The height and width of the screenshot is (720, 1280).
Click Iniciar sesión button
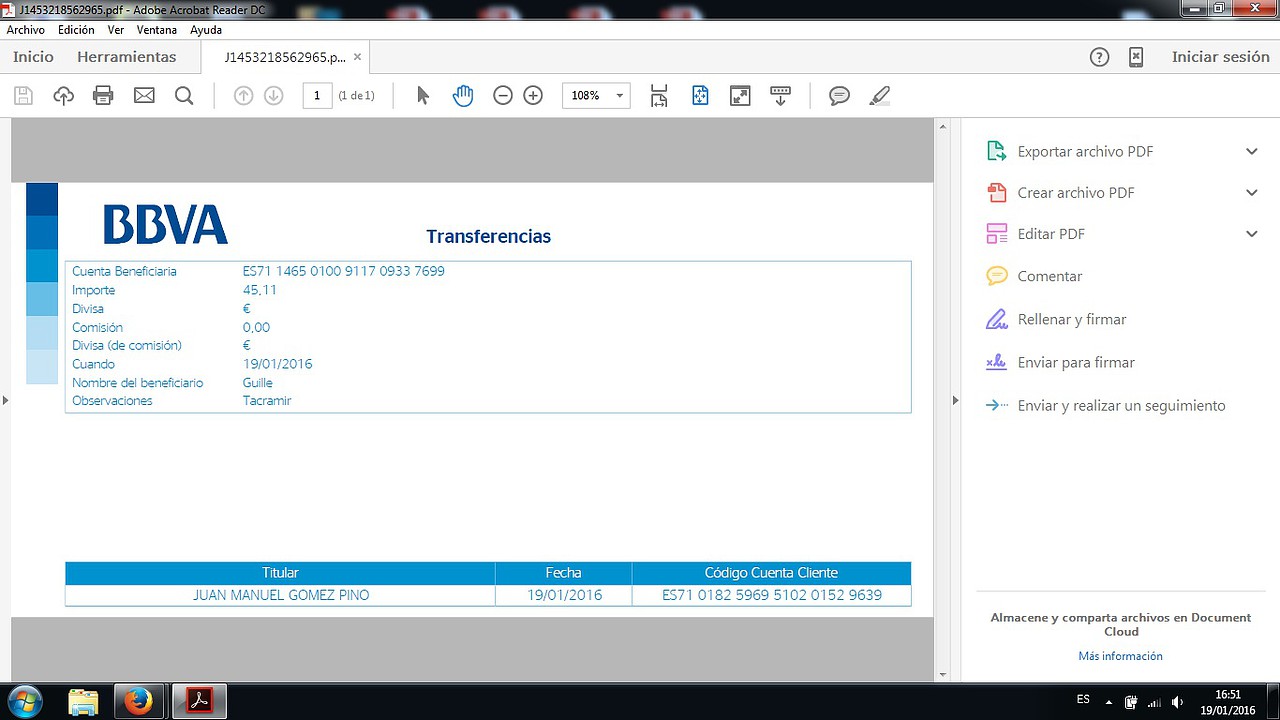pyautogui.click(x=1220, y=57)
